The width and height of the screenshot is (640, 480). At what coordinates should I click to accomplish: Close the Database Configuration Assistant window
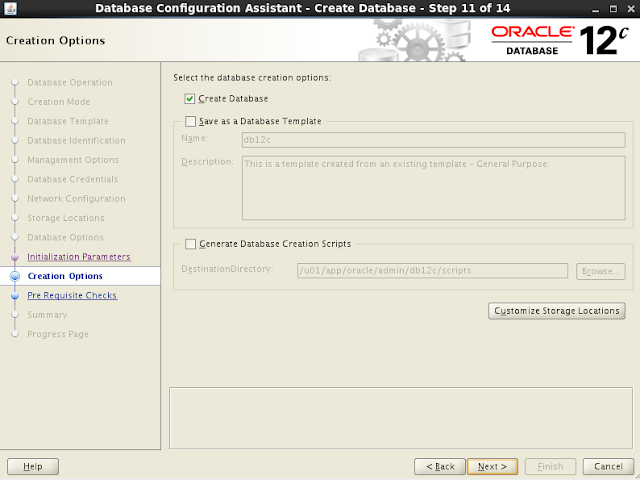pos(631,9)
